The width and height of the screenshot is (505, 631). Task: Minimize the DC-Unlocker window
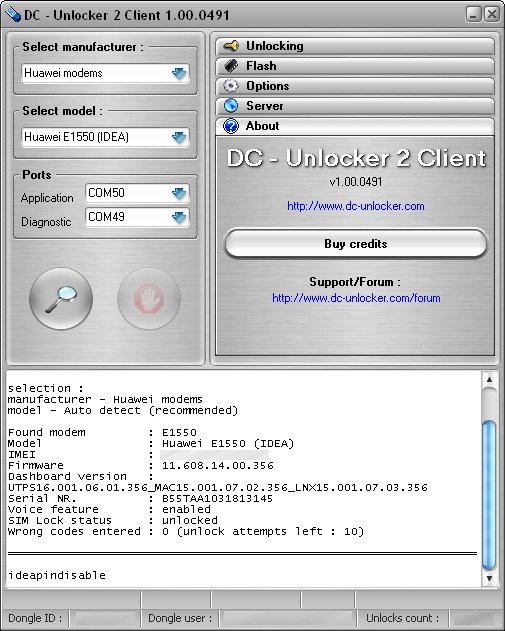474,15
